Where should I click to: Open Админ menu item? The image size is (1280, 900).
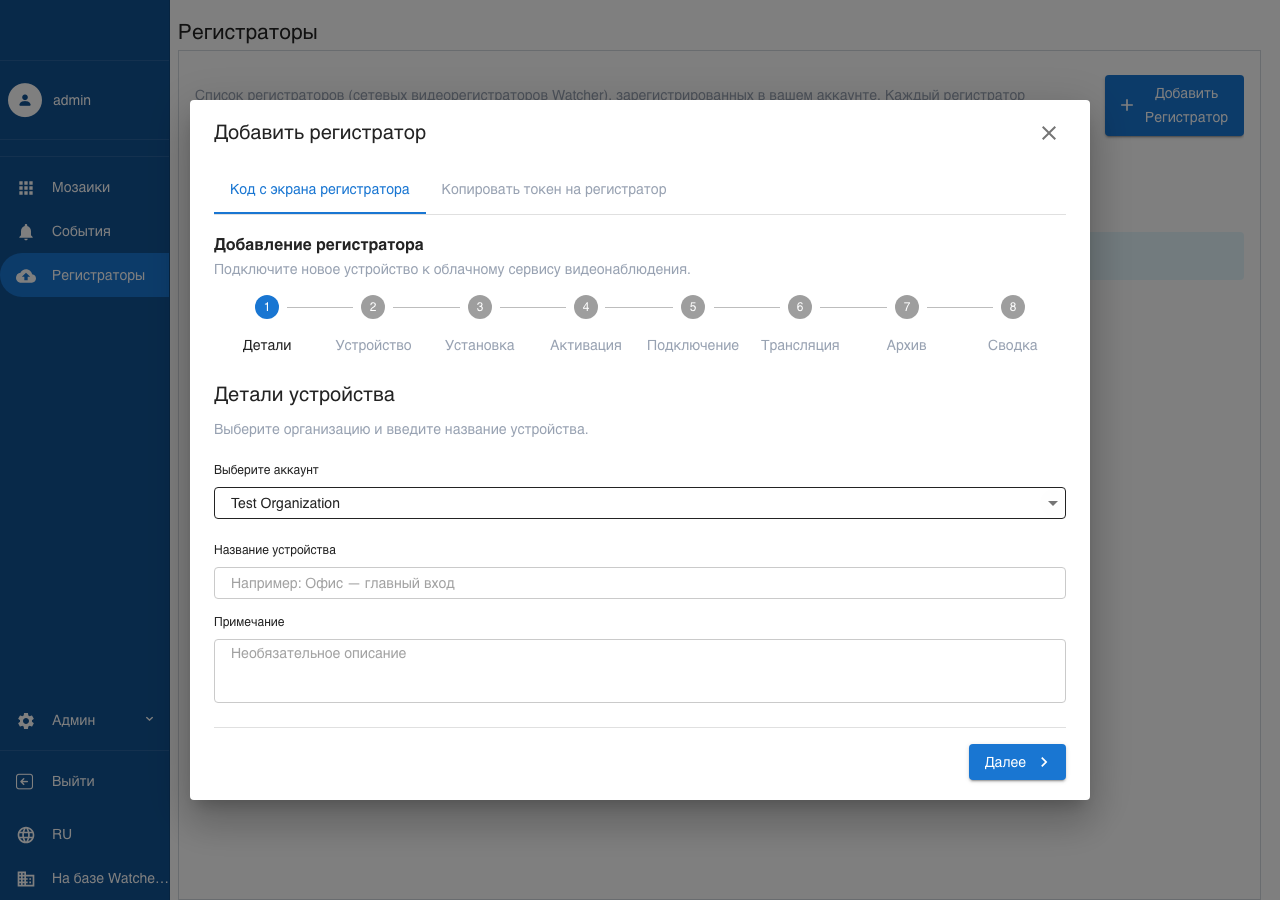click(85, 721)
